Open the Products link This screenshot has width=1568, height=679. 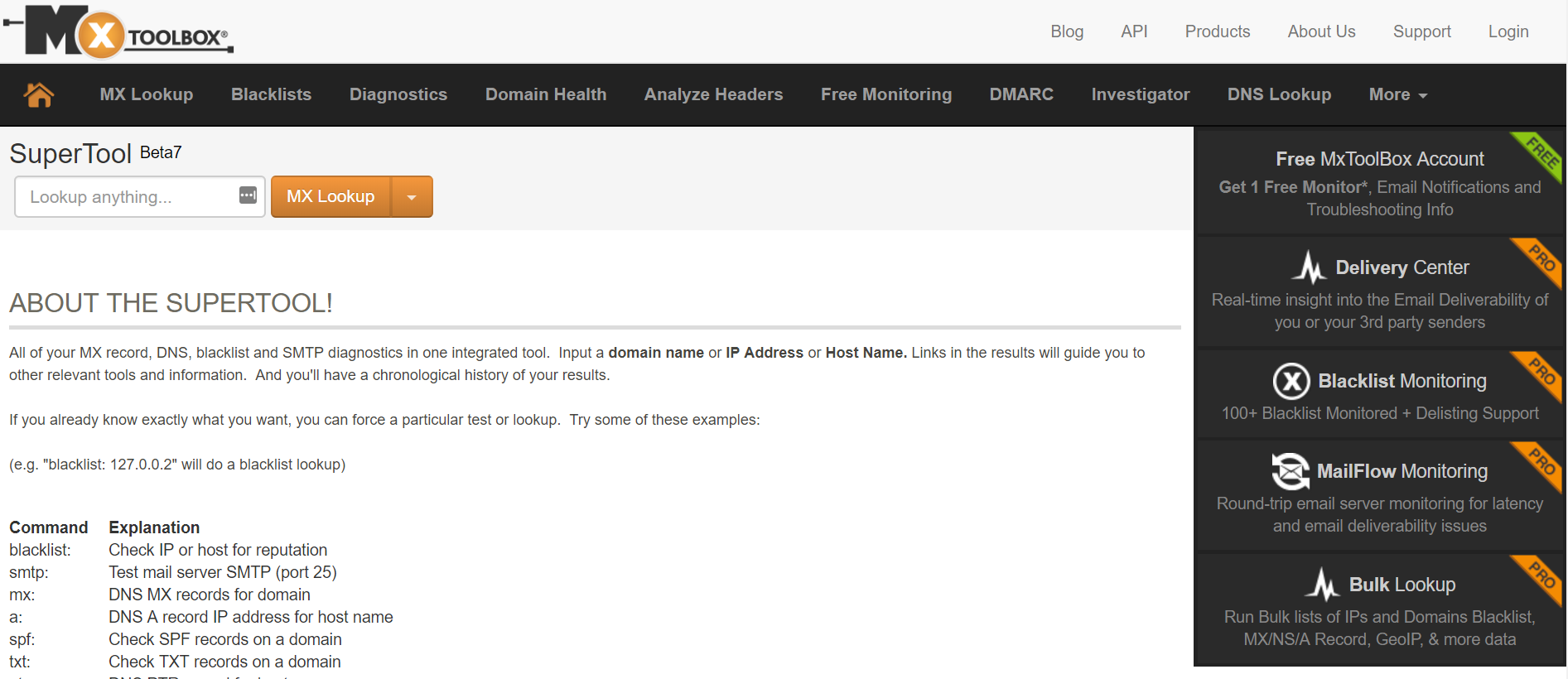coord(1218,31)
